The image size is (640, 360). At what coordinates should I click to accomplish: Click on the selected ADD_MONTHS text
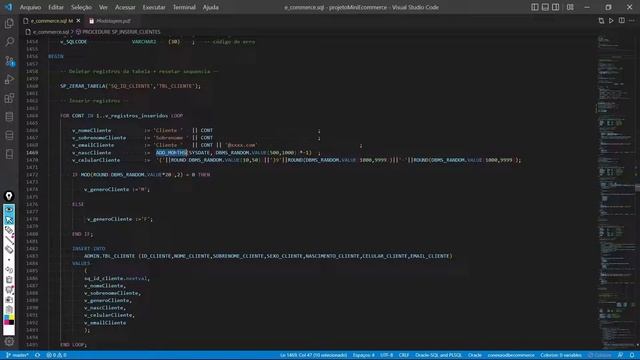[x=171, y=153]
